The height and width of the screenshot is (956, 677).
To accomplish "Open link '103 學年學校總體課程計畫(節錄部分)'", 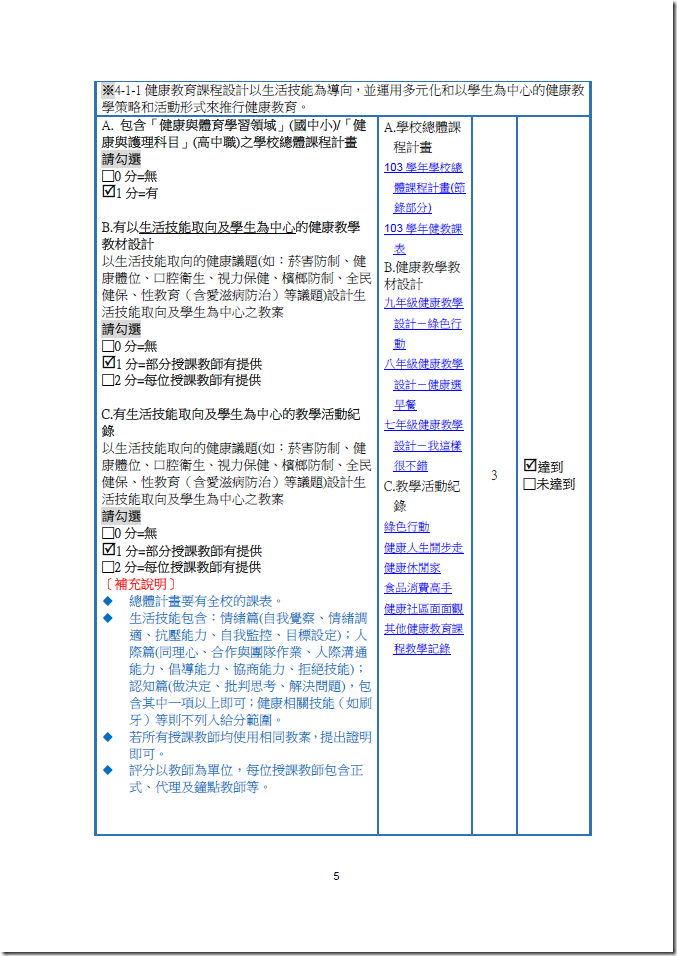I will point(424,187).
